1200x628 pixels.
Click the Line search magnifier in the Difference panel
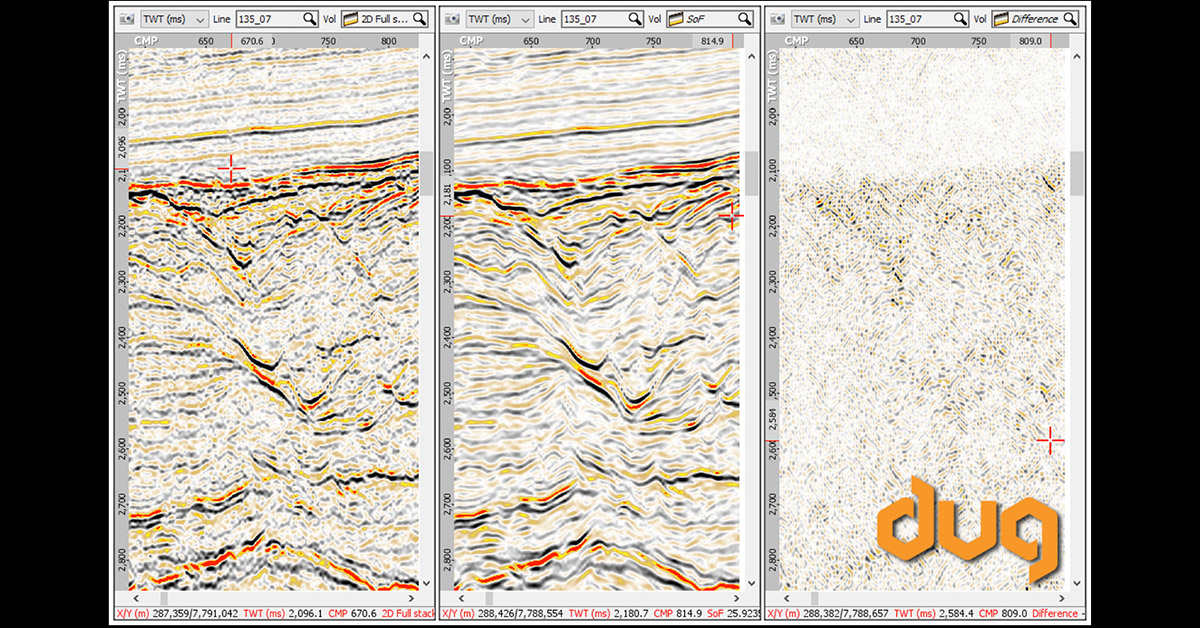click(959, 19)
